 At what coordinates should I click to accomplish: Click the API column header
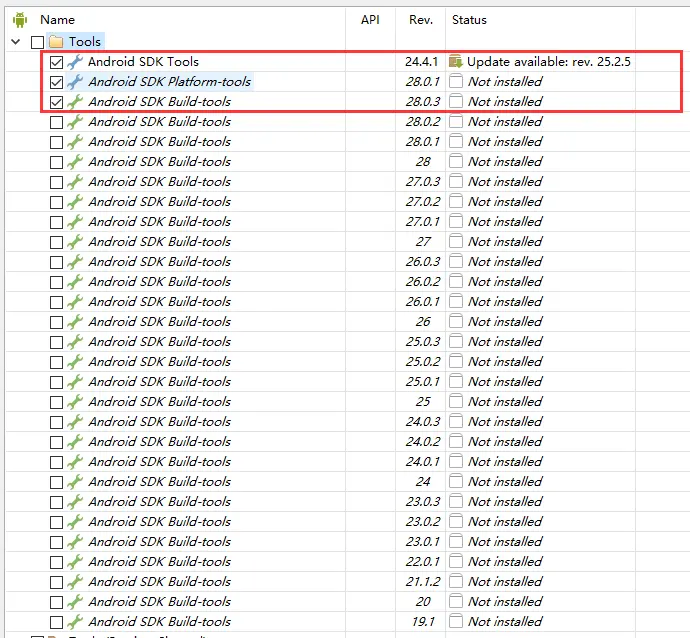pyautogui.click(x=370, y=20)
